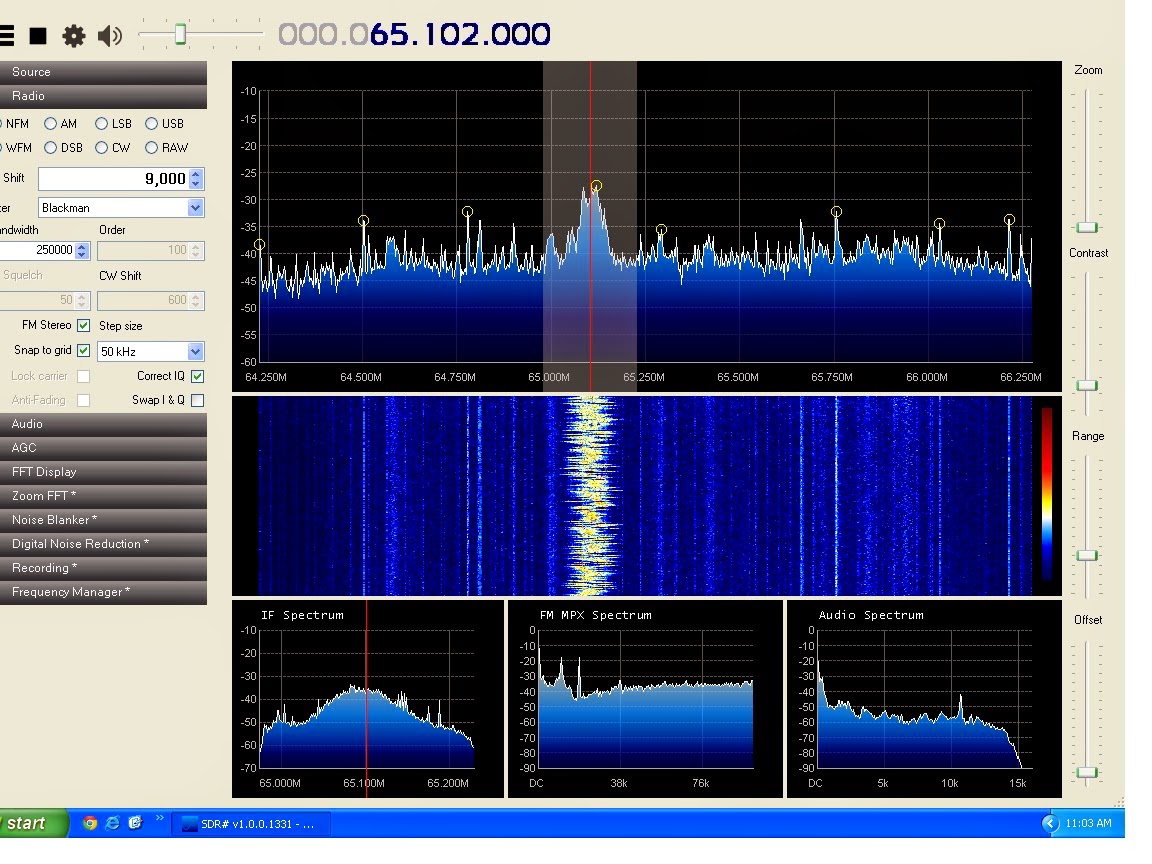Increase the Shift value with the up arrow
The width and height of the screenshot is (1152, 864).
[195, 174]
